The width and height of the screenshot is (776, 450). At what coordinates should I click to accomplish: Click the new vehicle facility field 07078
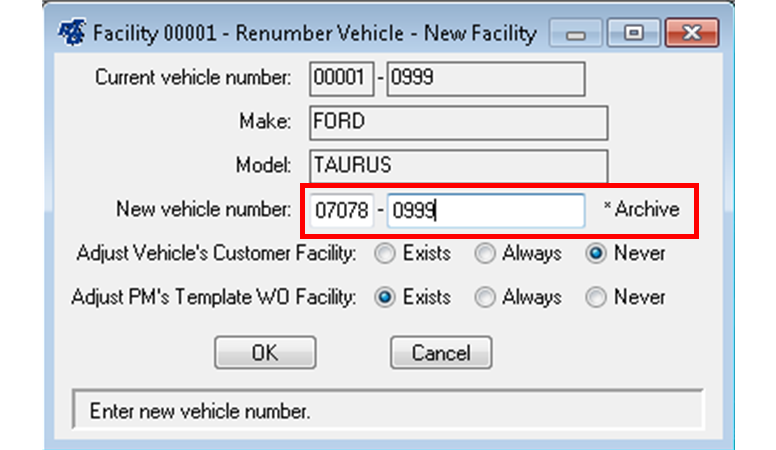point(340,211)
